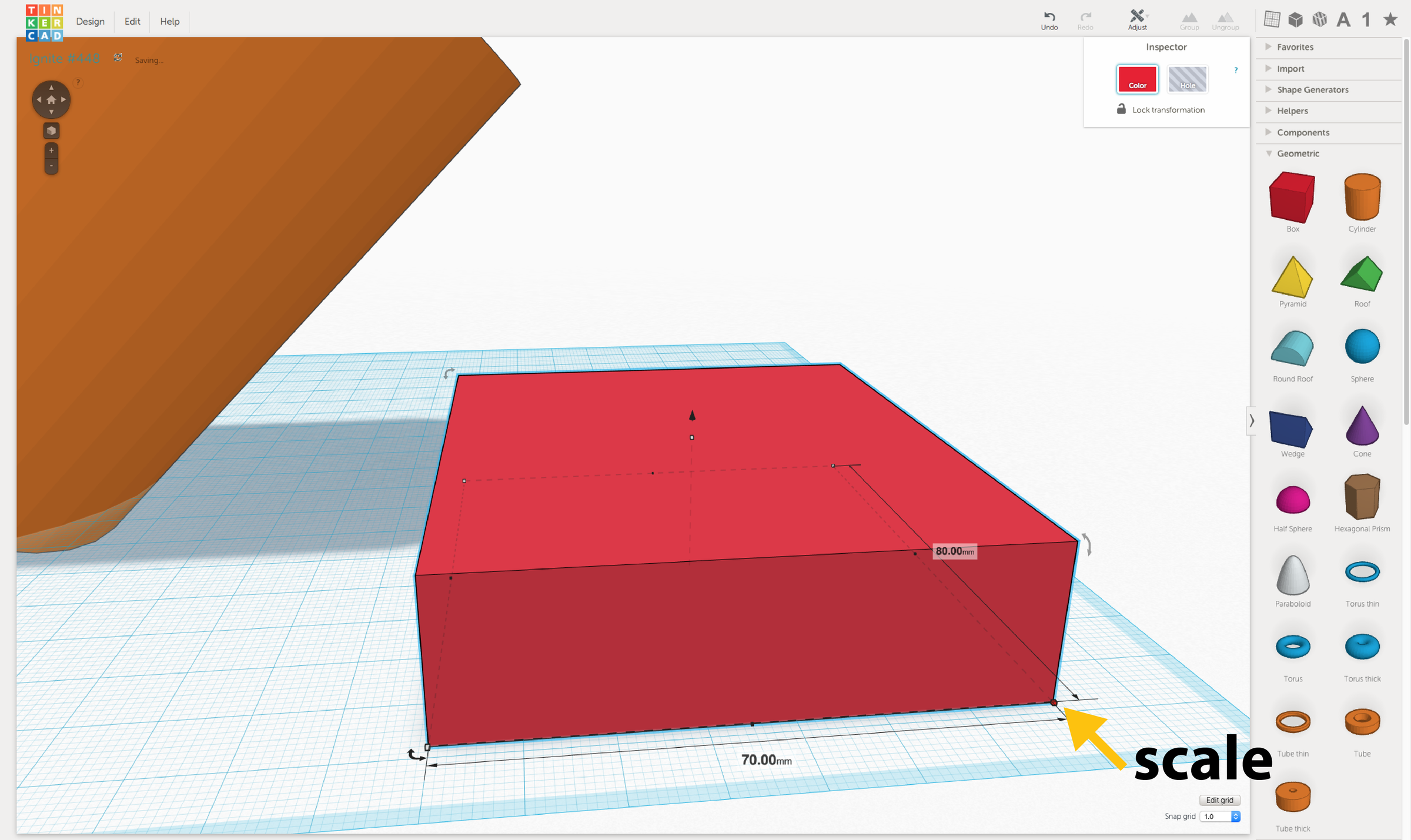
Task: Click the Undo arrow icon
Action: pos(1049,16)
